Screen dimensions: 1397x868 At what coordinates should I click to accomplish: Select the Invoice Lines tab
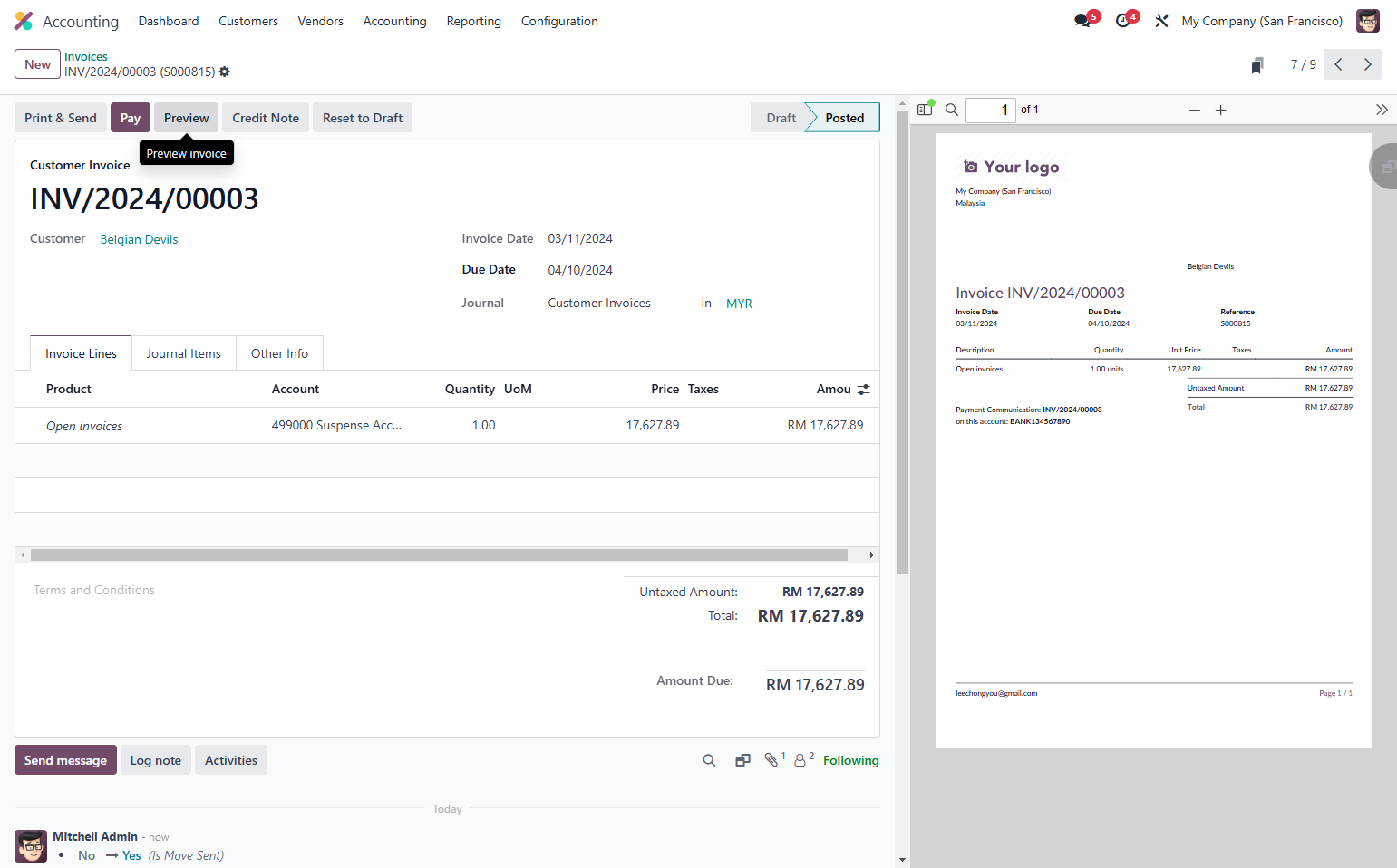(x=81, y=353)
